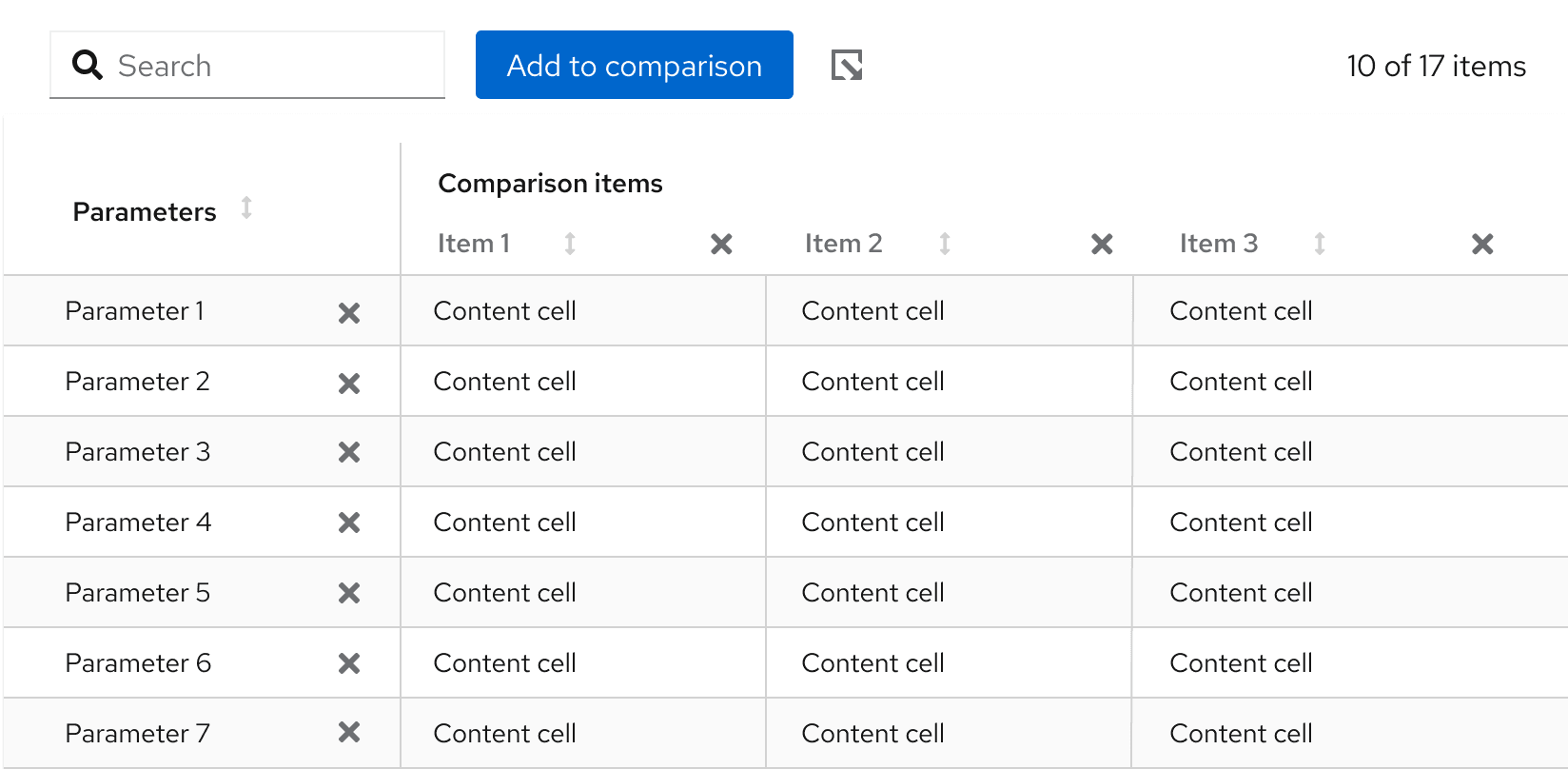1568x769 pixels.
Task: Click the search magnifier icon
Action: coord(87,65)
